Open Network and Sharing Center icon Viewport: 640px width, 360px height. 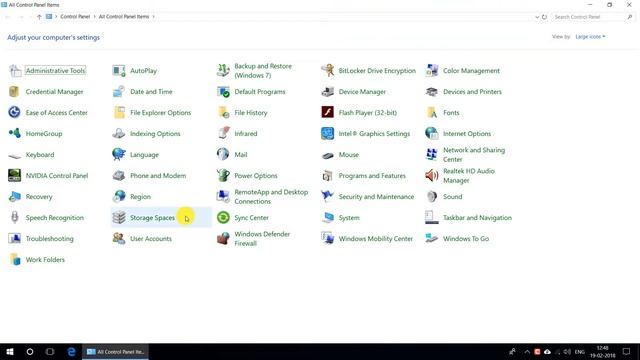point(432,155)
